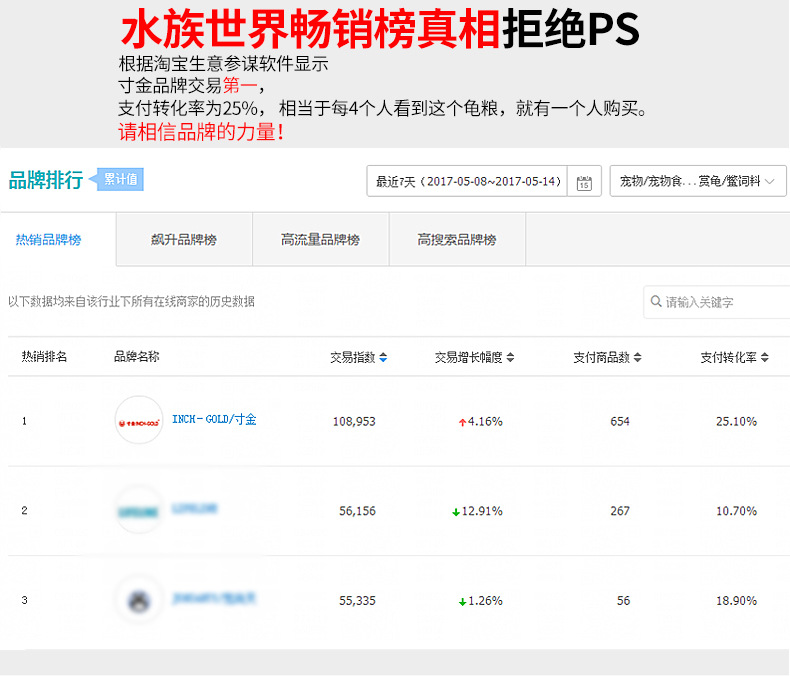Screen dimensions: 790x676
Task: Select the 18.90% conversion rate
Action: tap(736, 600)
